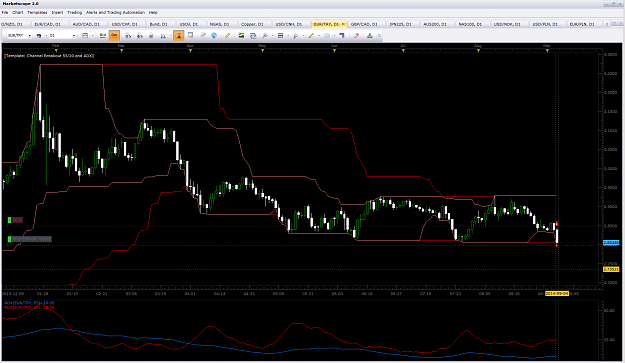Switch to the Bund, D1 tab

pos(159,24)
